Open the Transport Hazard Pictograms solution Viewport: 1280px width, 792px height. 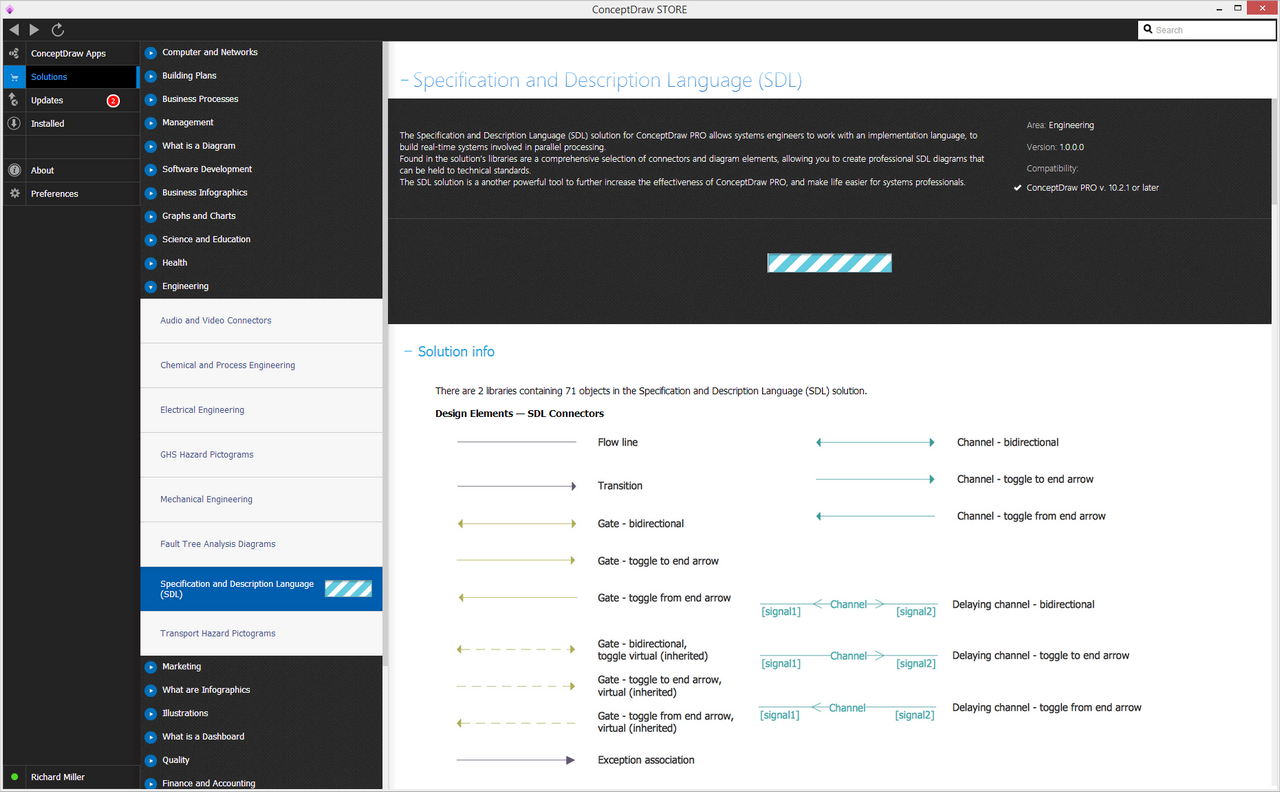pos(262,634)
